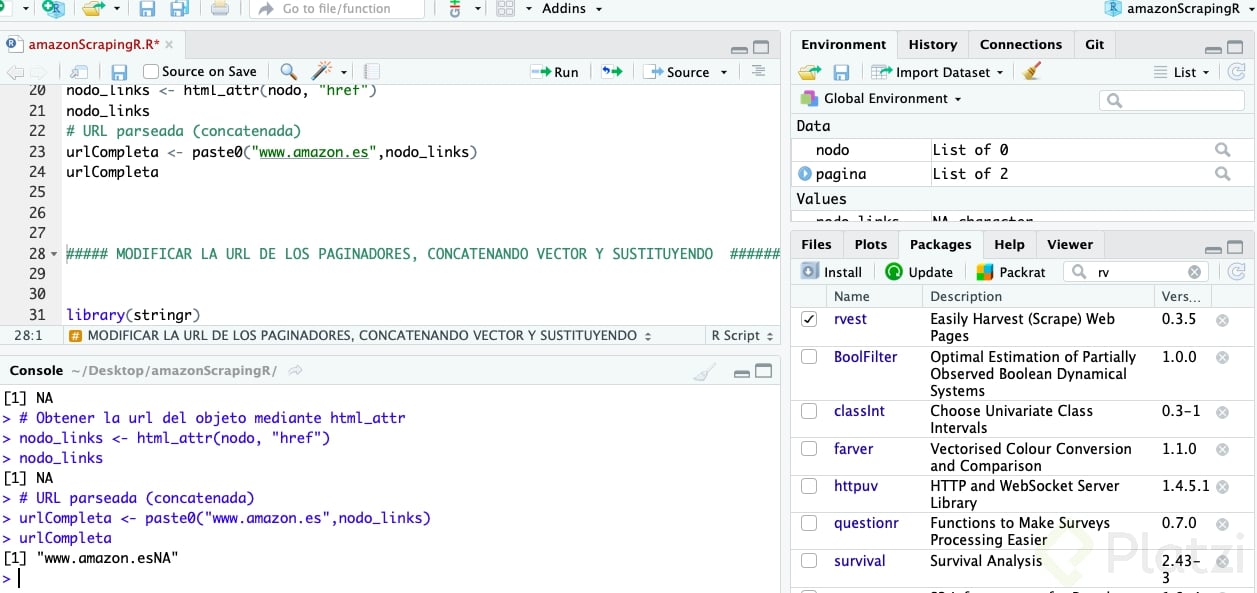Image resolution: width=1257 pixels, height=593 pixels.
Task: Inspect the pagina object magnifier icon
Action: point(1222,174)
